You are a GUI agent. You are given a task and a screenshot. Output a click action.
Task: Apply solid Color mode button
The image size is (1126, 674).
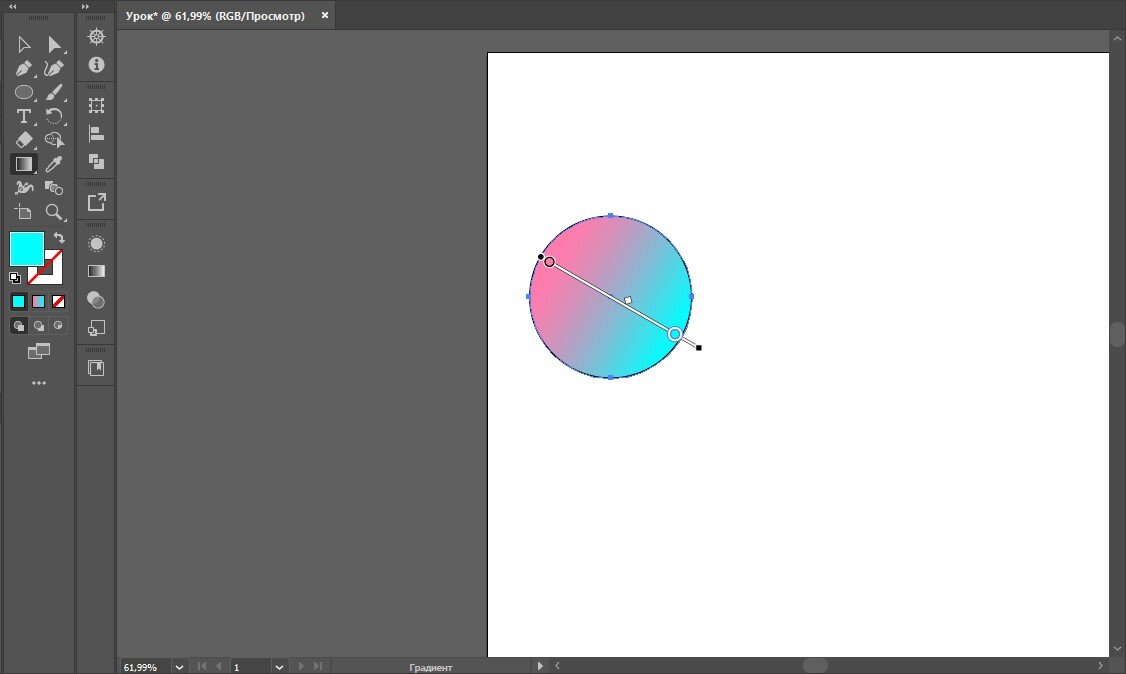19,301
